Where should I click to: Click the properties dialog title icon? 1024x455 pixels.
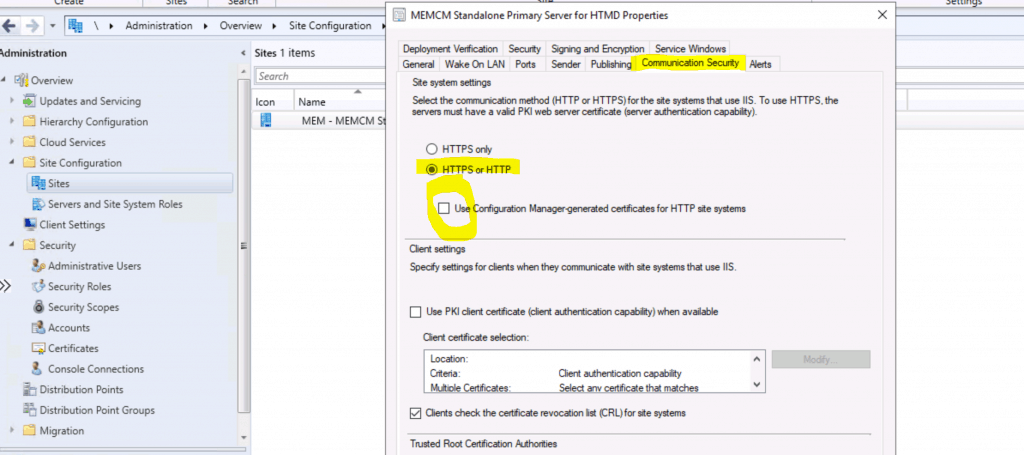[398, 14]
